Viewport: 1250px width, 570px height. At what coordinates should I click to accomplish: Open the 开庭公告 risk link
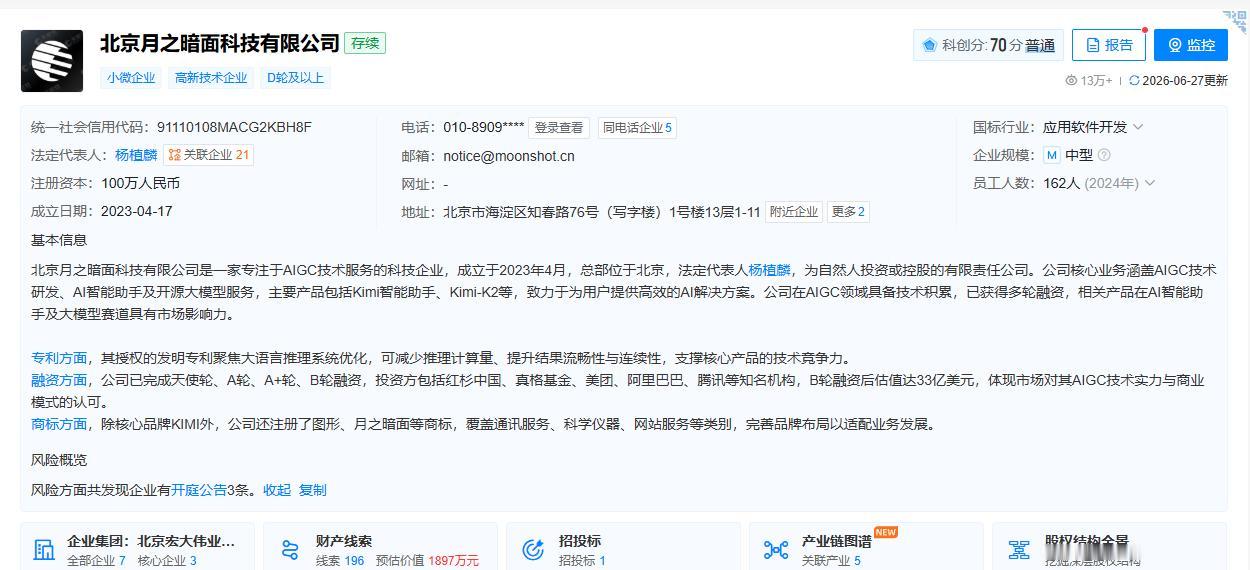coord(199,490)
